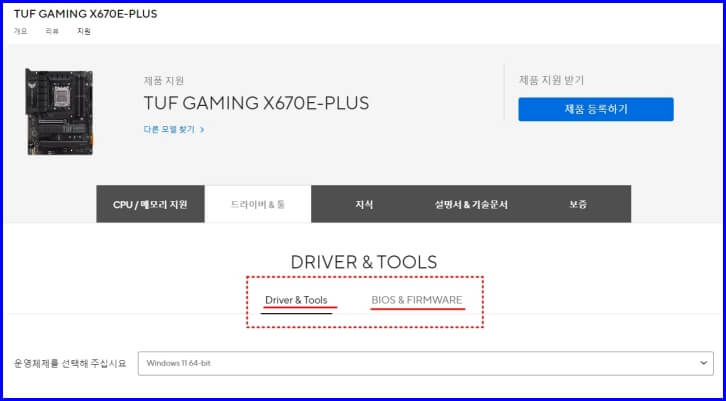Click the 운영체제를 선택해 주십시요 label

[70, 363]
